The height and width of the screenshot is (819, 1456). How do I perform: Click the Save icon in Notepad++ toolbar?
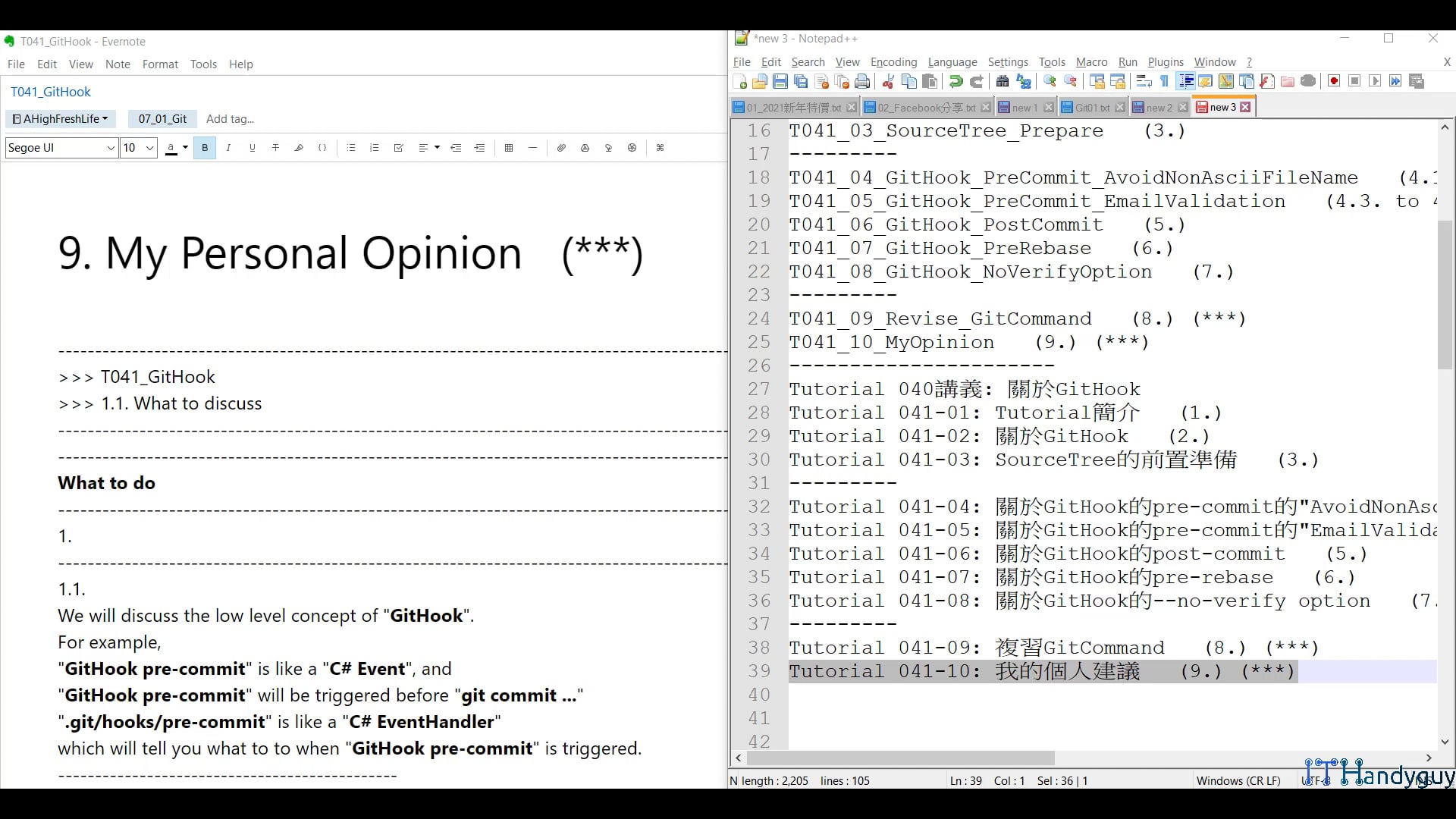(x=780, y=81)
